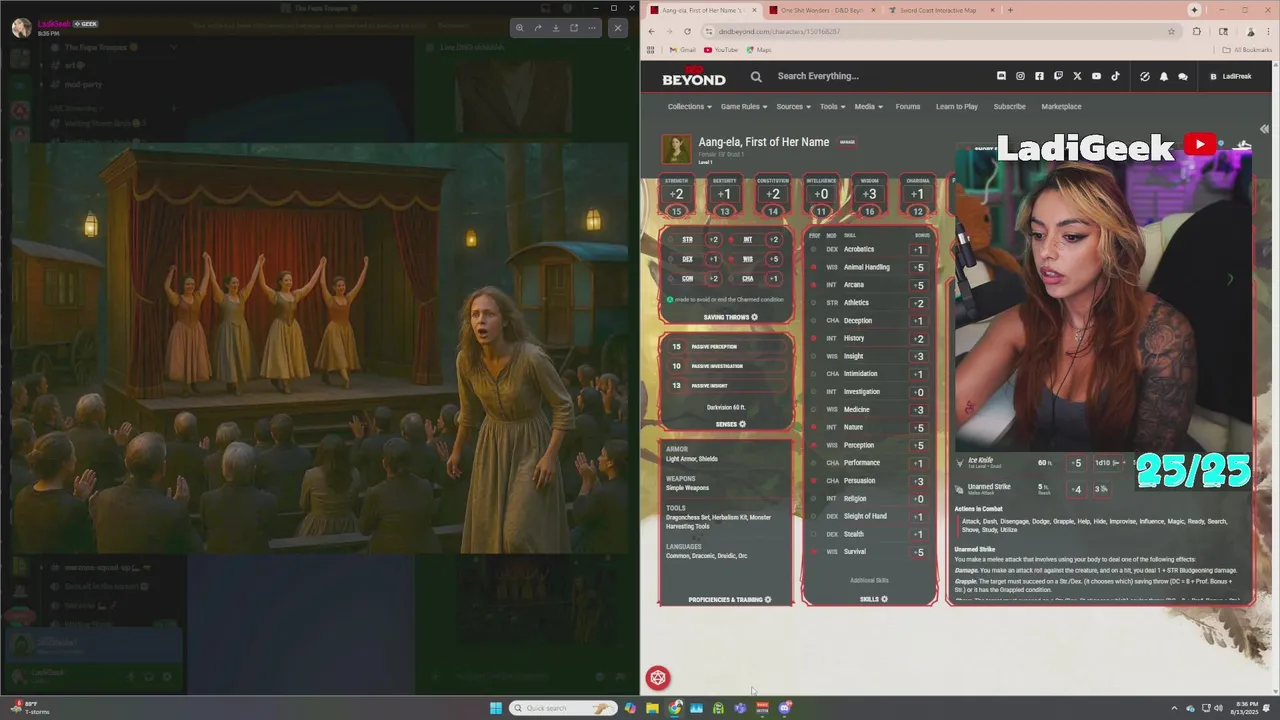
Task: Open the Forums menu link
Action: click(x=908, y=106)
